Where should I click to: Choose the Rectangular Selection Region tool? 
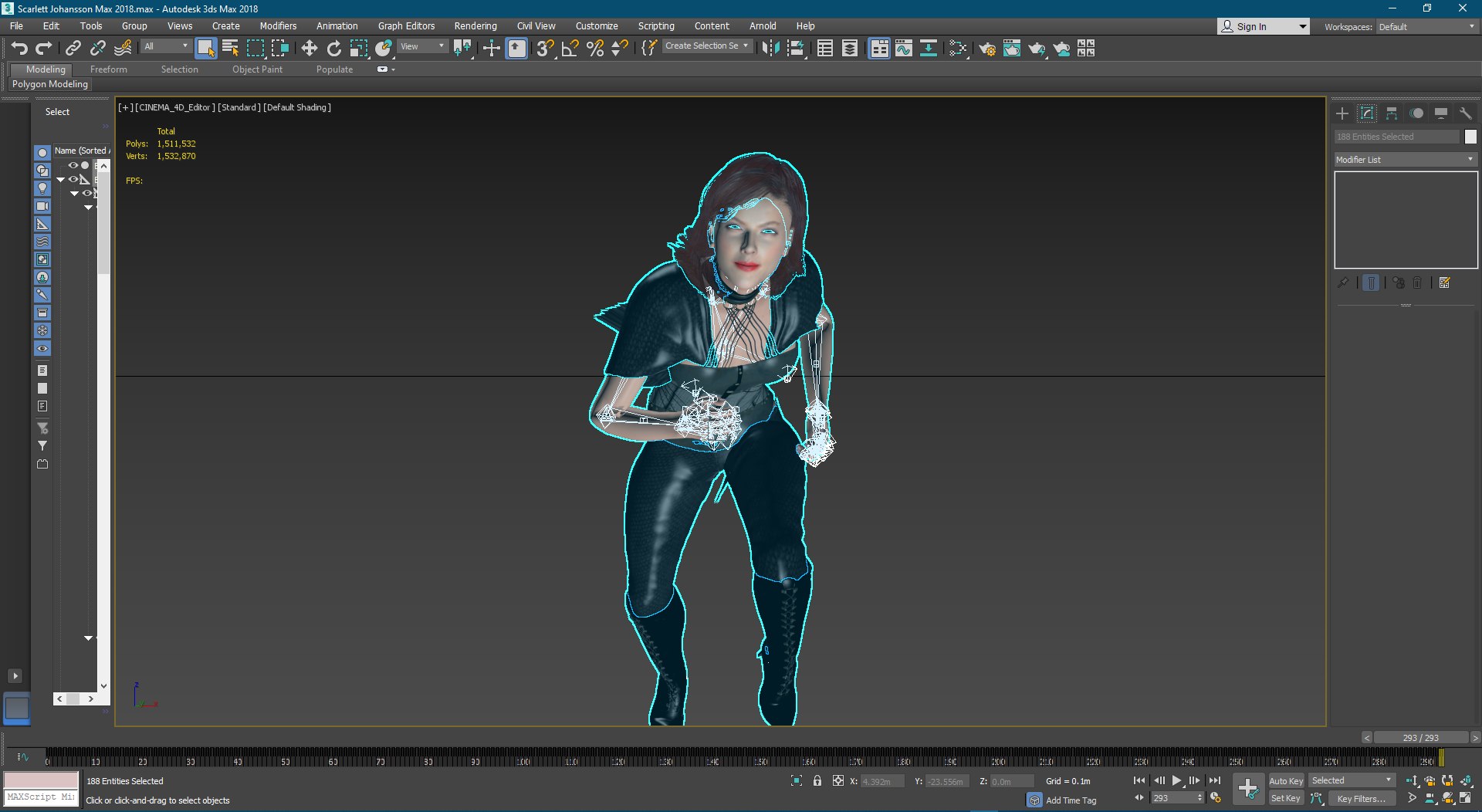255,48
